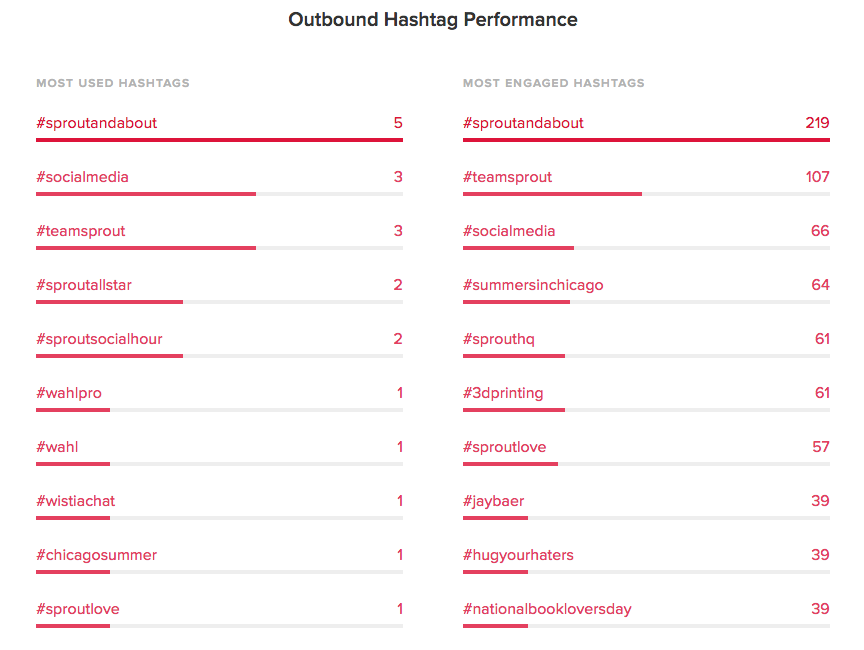Click #teamsprout with 107 engagements

tap(507, 177)
